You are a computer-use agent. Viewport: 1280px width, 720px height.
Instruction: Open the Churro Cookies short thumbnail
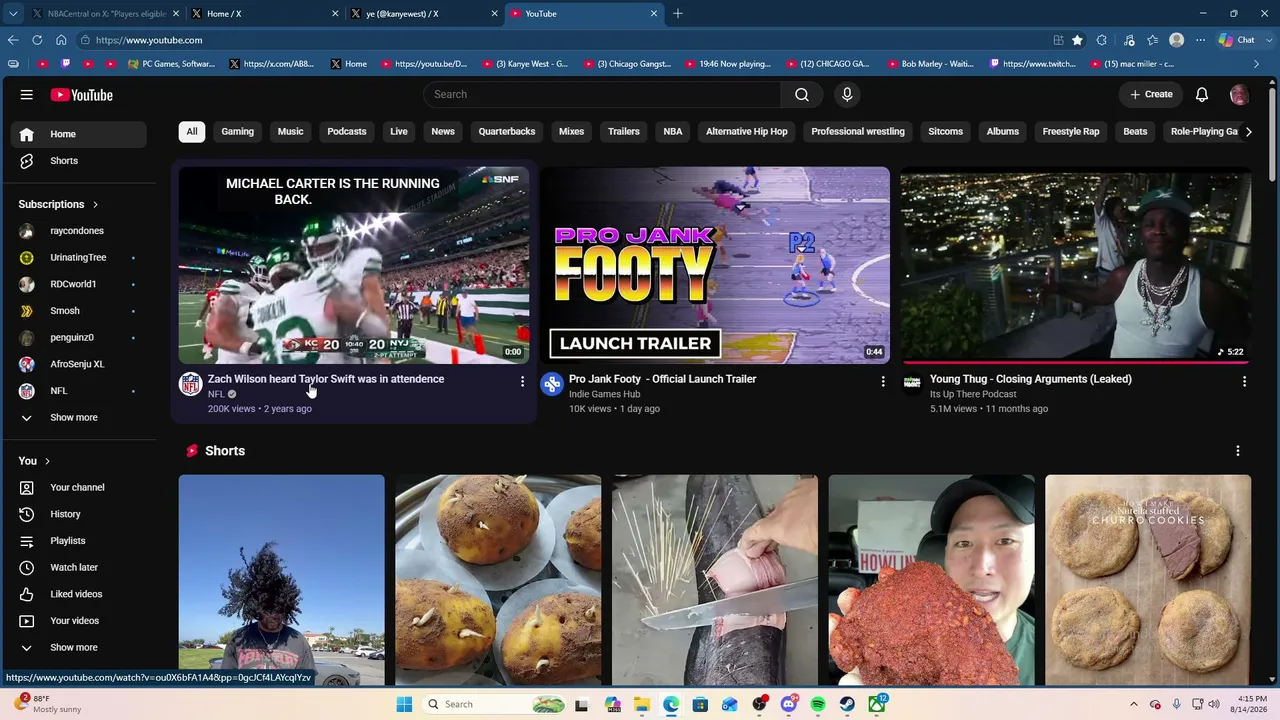(1148, 580)
